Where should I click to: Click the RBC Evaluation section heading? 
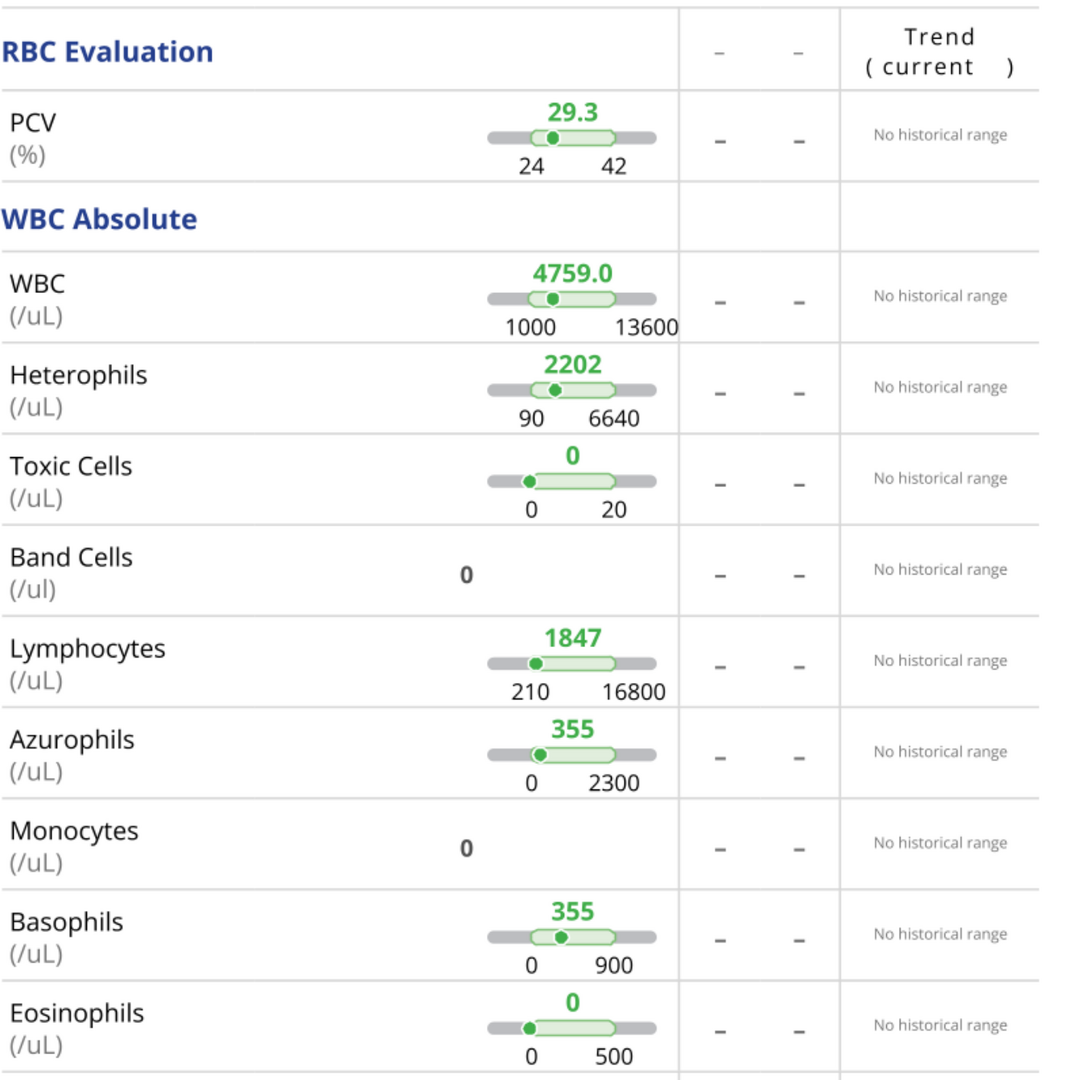pos(107,52)
